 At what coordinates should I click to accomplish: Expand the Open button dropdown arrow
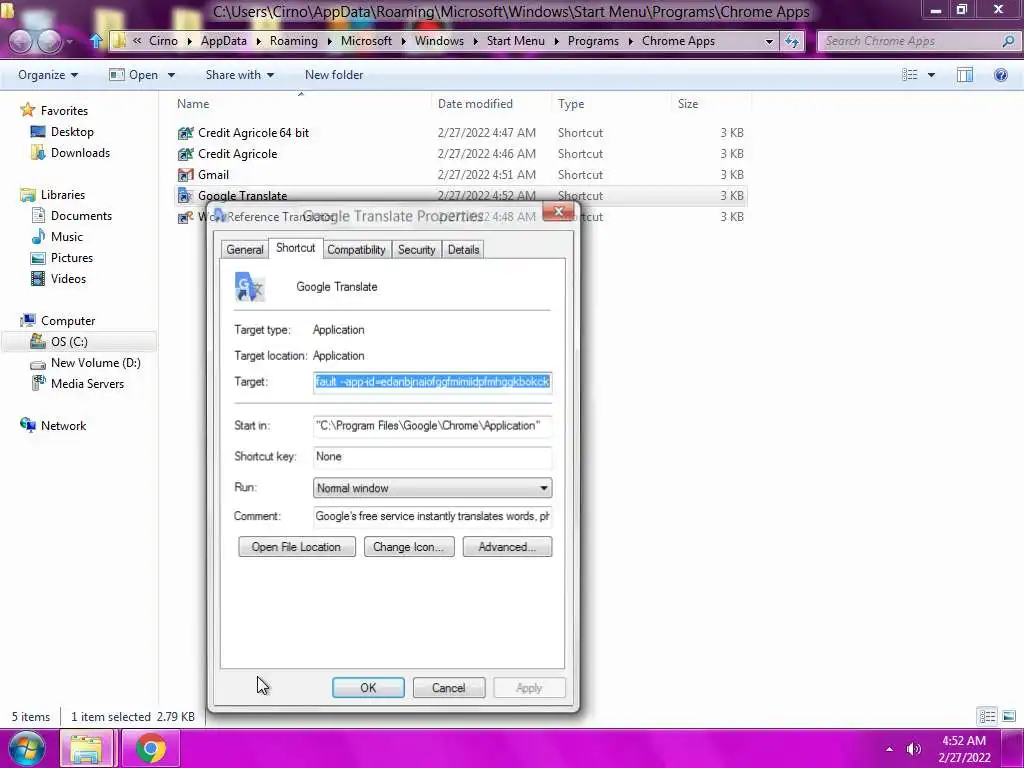172,75
